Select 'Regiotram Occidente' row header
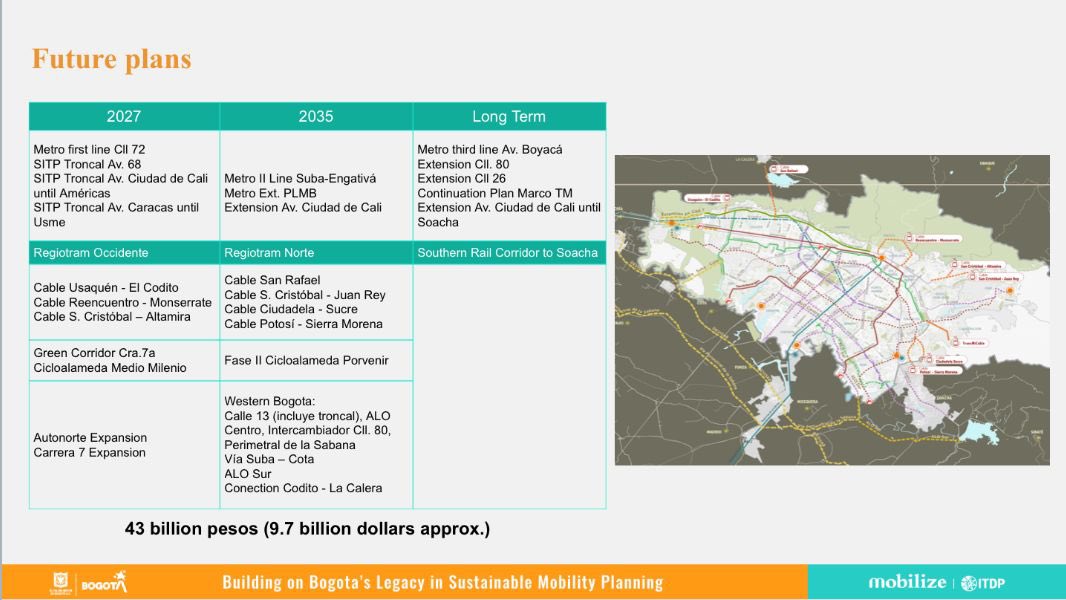 [124, 253]
